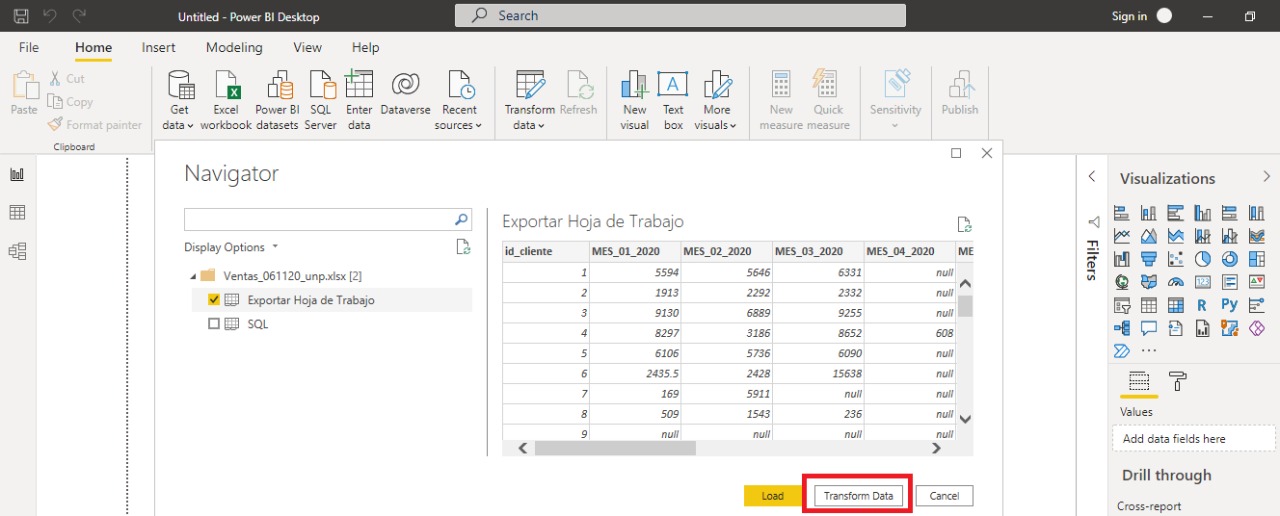1280x516 pixels.
Task: Switch to Report view in left sidebar
Action: tap(17, 174)
